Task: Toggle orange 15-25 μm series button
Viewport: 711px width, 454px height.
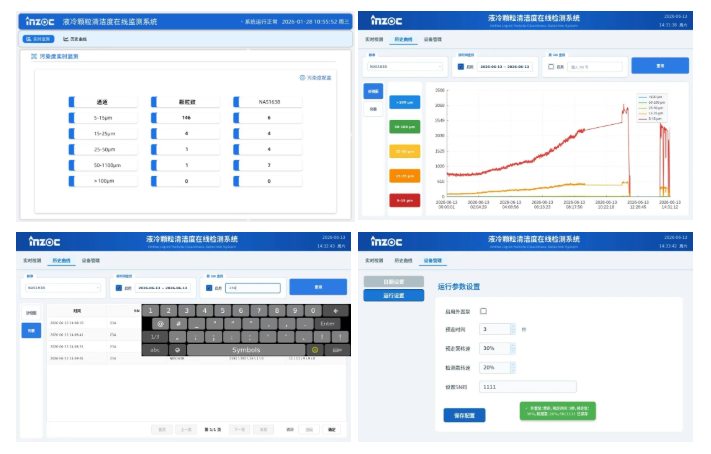Action: click(404, 176)
